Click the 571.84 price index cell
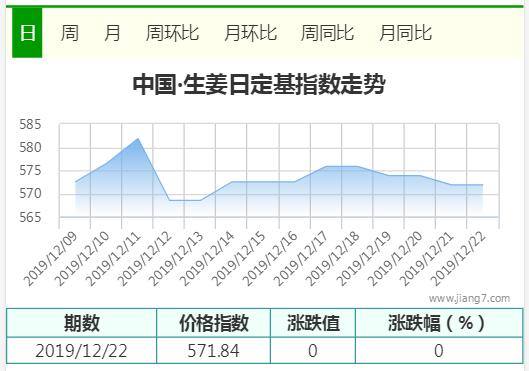This screenshot has width=529, height=371. coord(214,350)
